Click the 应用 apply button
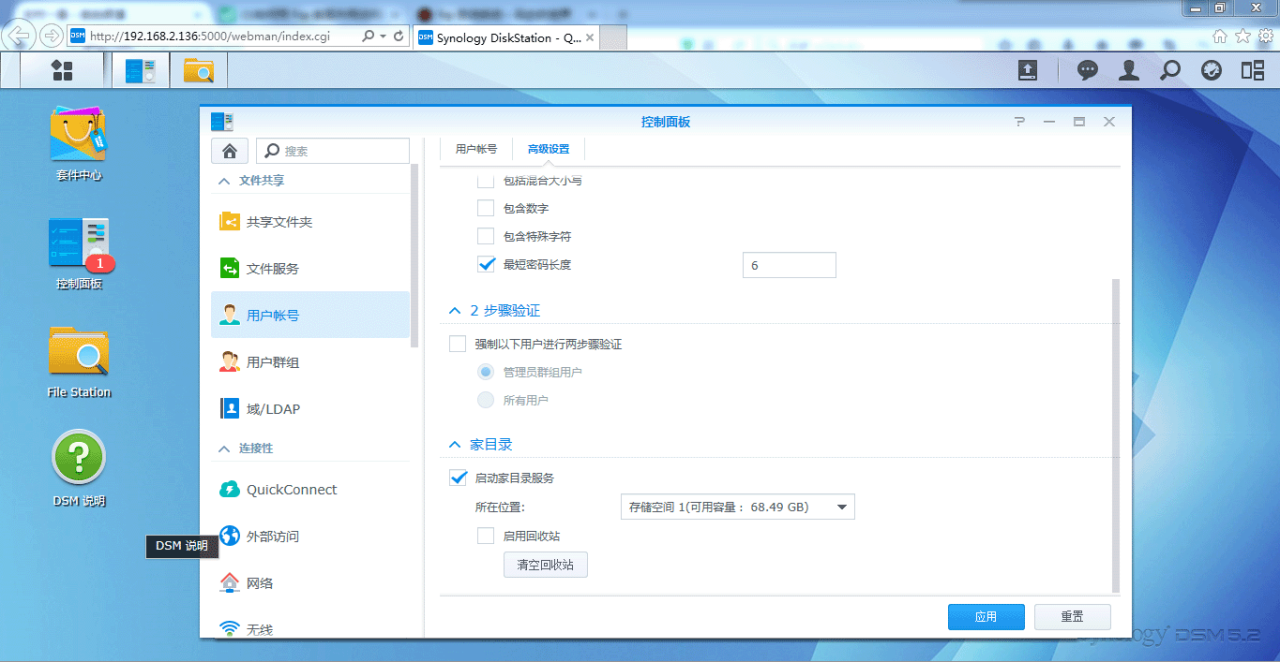This screenshot has height=662, width=1280. point(985,617)
